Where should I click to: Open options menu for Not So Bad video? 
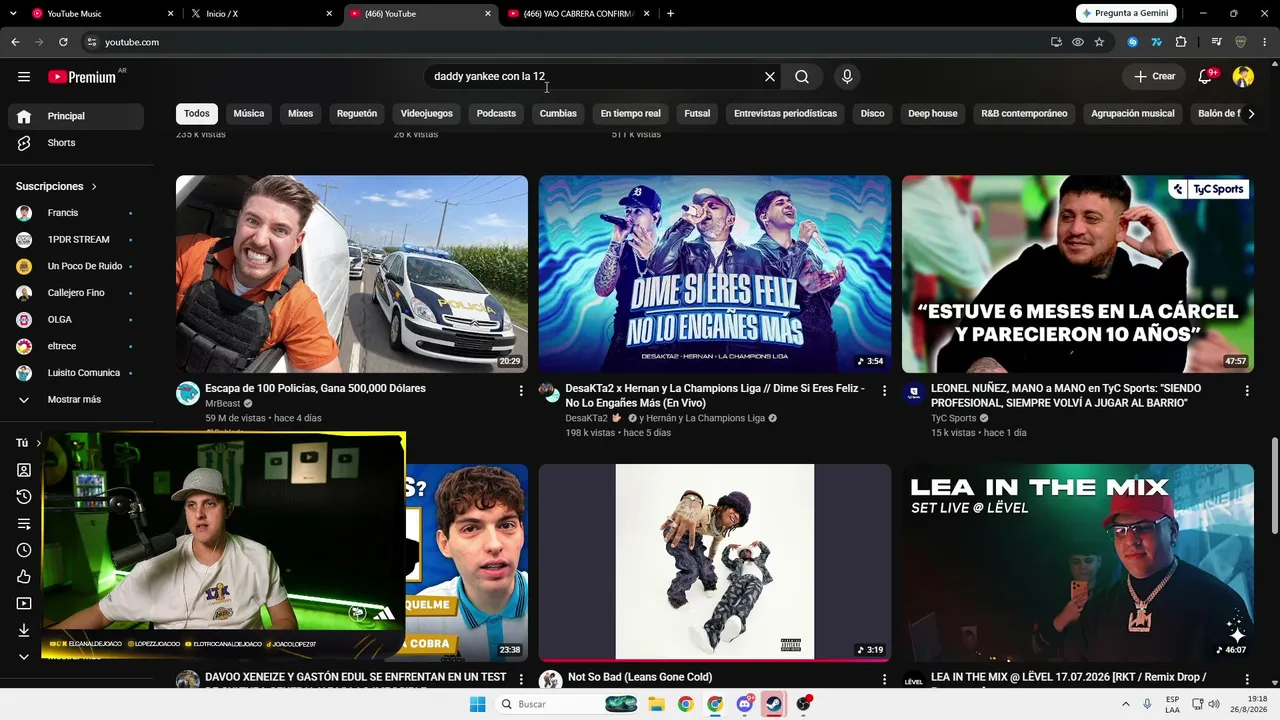(x=884, y=680)
